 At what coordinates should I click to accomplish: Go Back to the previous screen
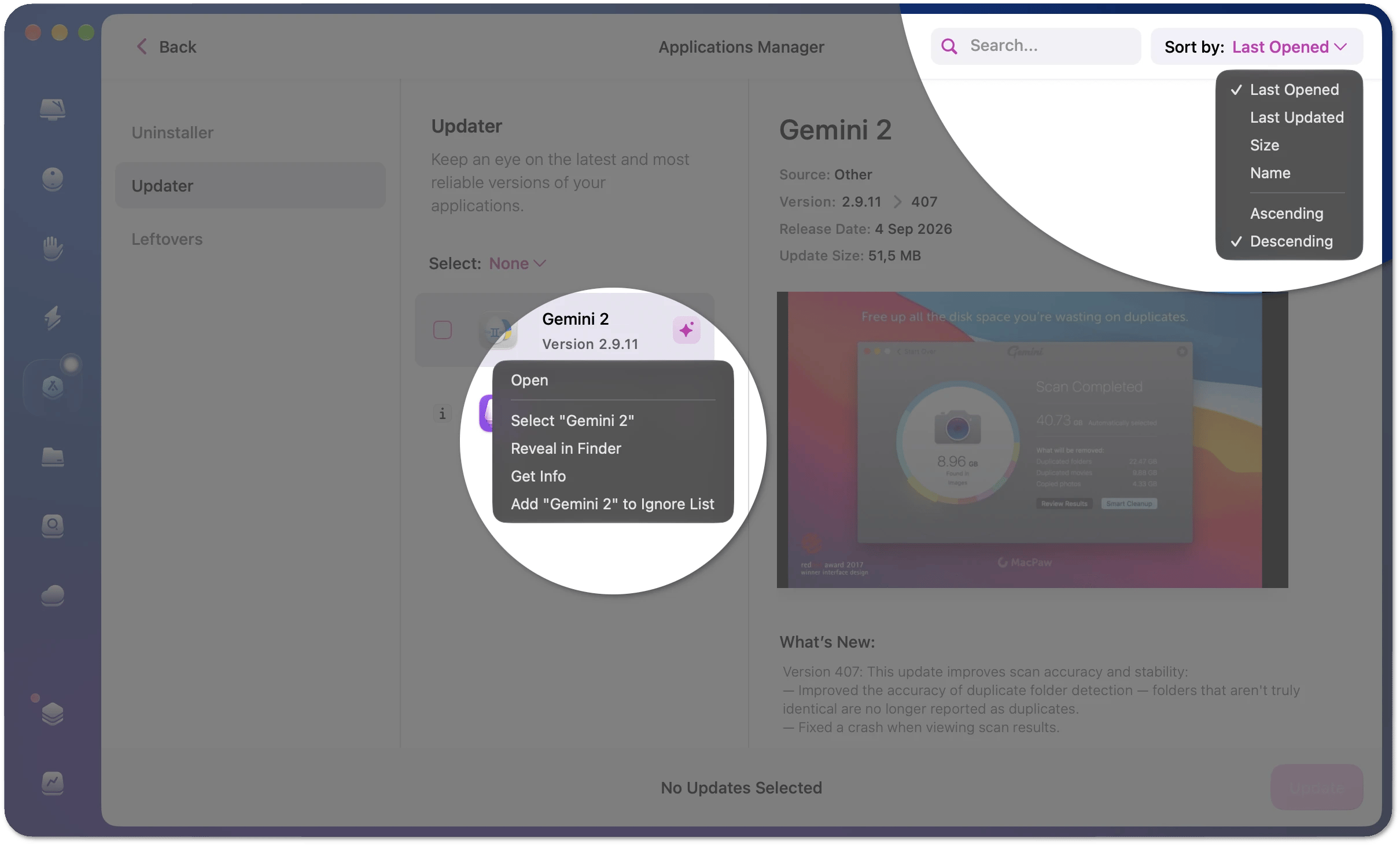coord(167,47)
